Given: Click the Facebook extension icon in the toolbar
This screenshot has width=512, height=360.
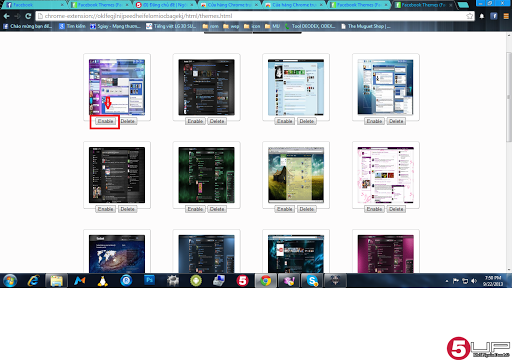Looking at the screenshot, I should [494, 16].
